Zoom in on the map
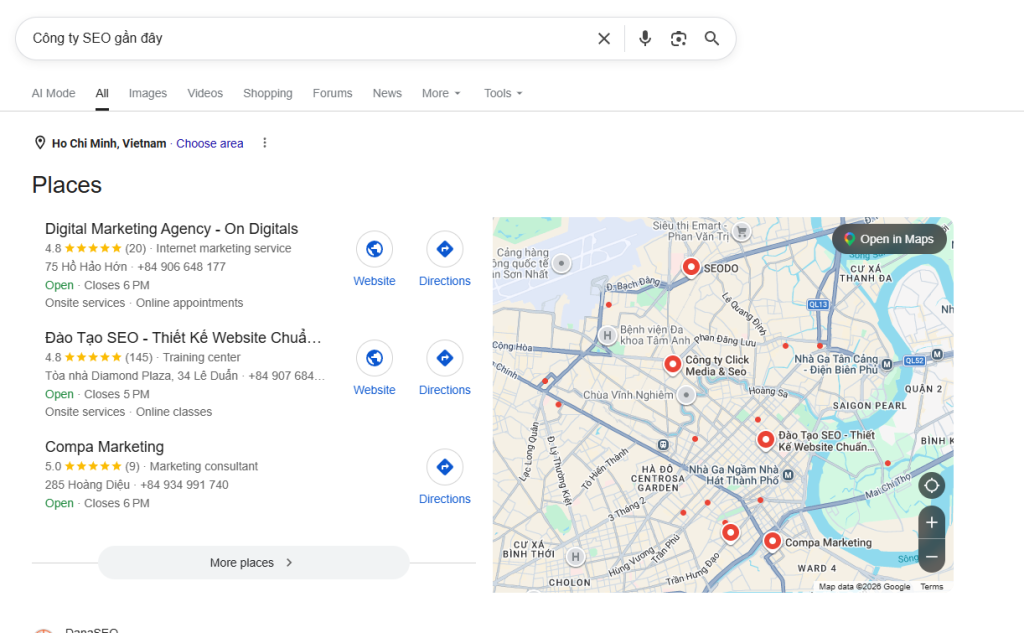 click(x=932, y=522)
